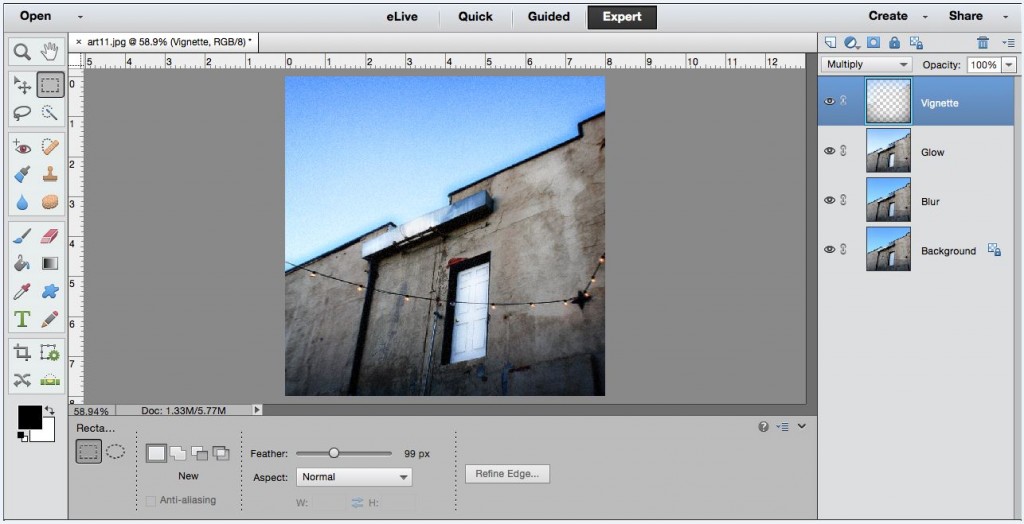
Task: Select the Move tool
Action: 22,85
